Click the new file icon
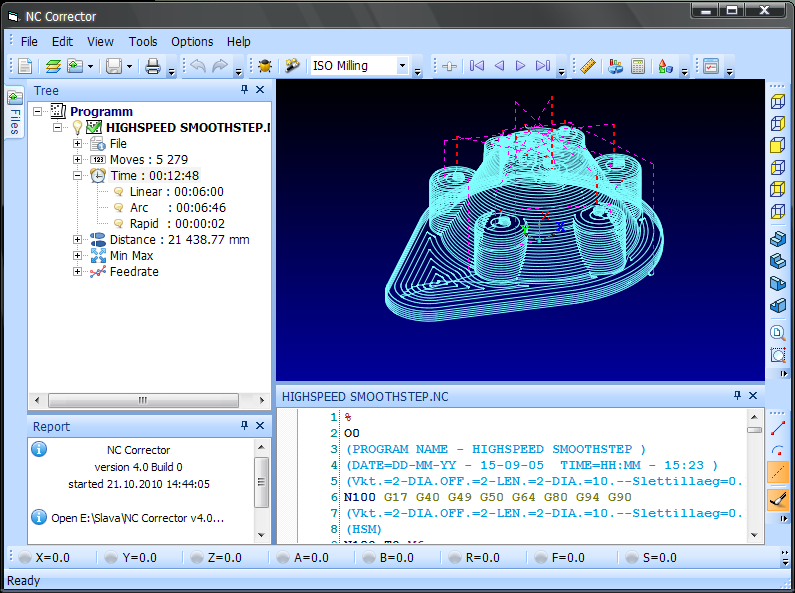 (25, 66)
